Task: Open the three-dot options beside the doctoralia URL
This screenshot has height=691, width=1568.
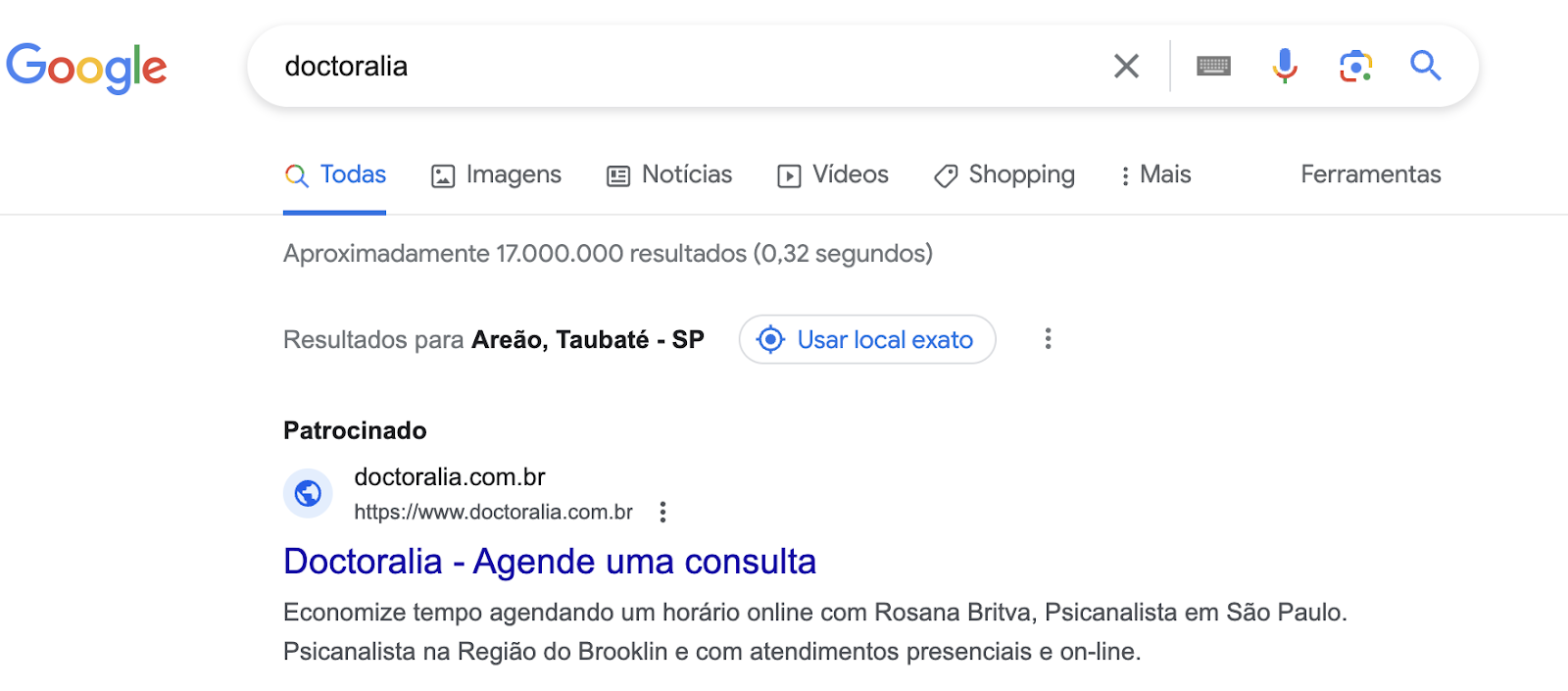Action: (x=662, y=512)
